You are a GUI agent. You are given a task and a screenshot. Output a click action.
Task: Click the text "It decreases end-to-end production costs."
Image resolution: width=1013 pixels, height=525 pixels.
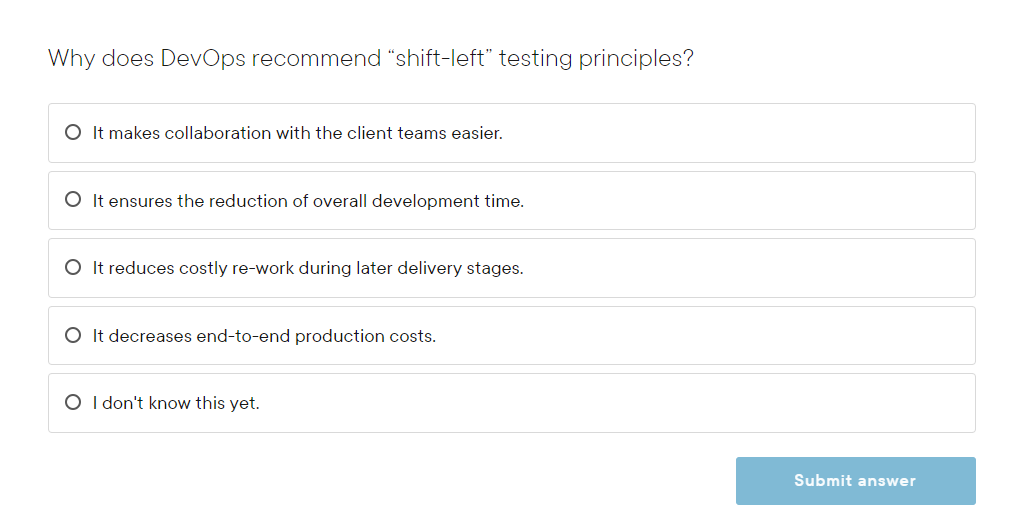coord(264,336)
